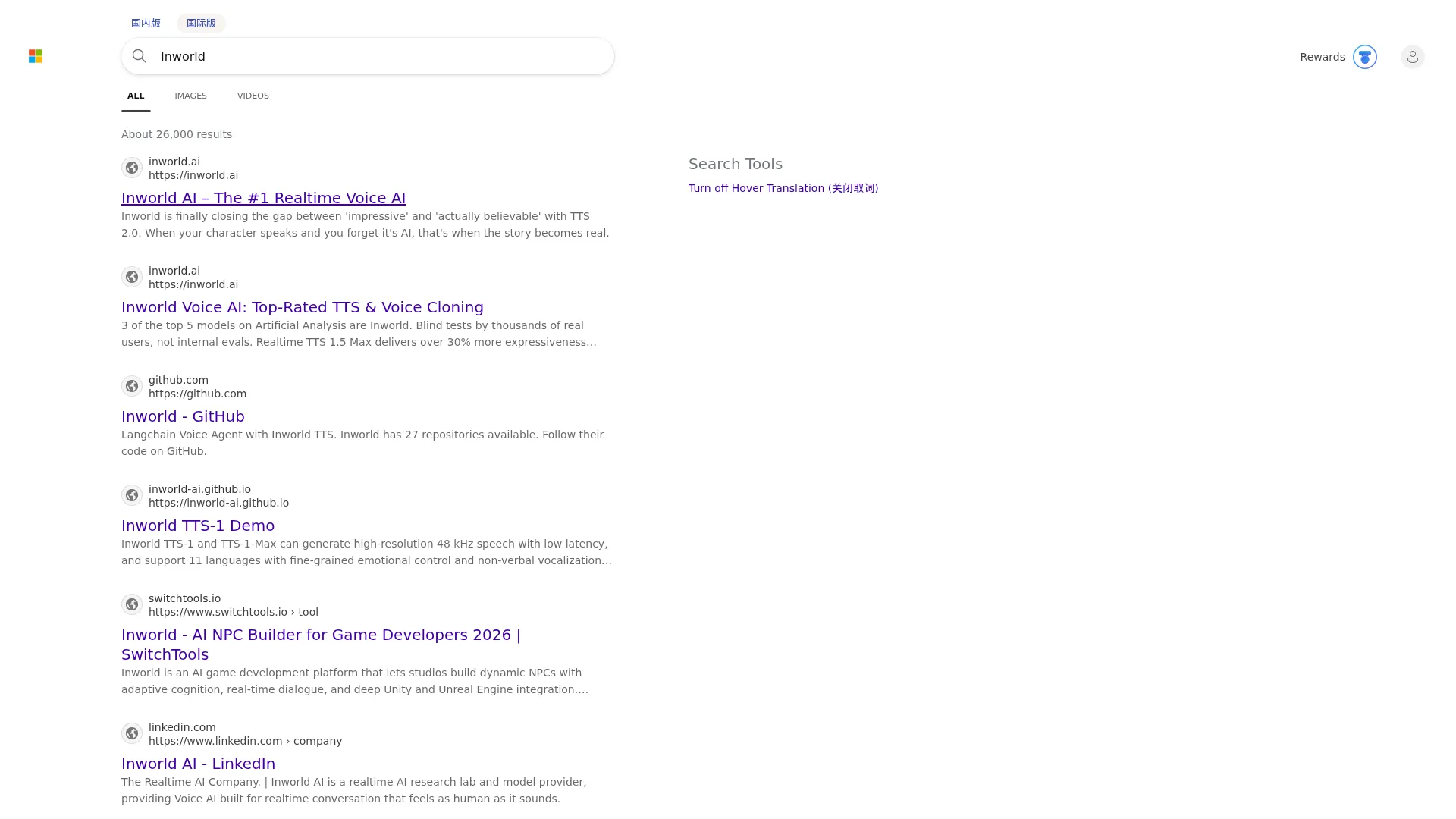This screenshot has height=819, width=1456.
Task: Click the 'Langchain Voice Agent with Inworld TTS' snippet
Action: coord(362,443)
